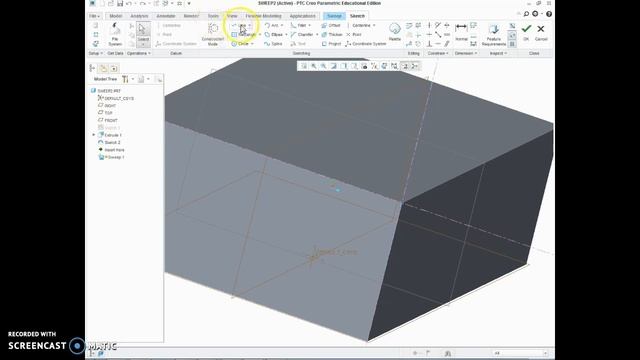Screen dimensions: 640x360
Task: Click the Project tool
Action: click(331, 44)
